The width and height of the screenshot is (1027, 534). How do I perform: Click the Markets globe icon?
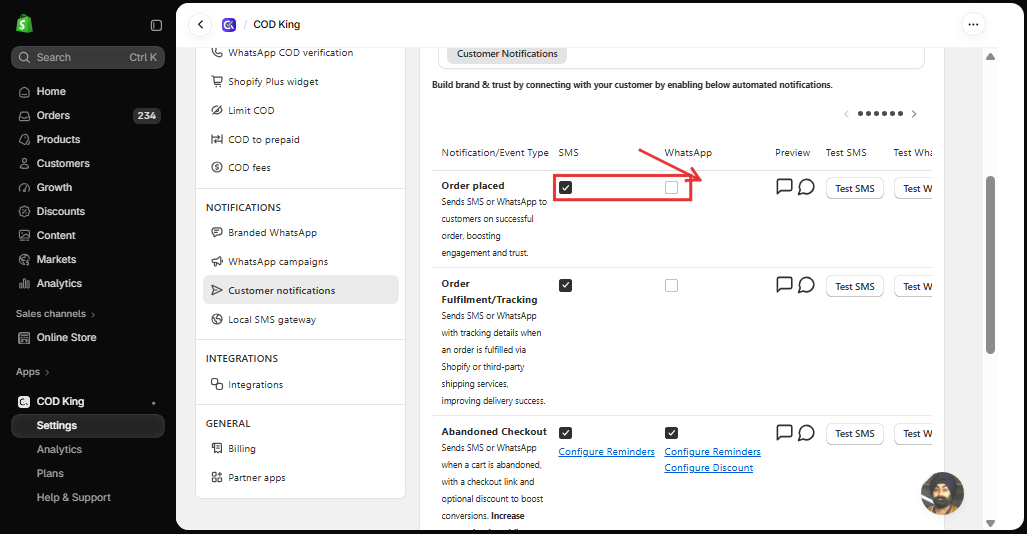coord(24,259)
